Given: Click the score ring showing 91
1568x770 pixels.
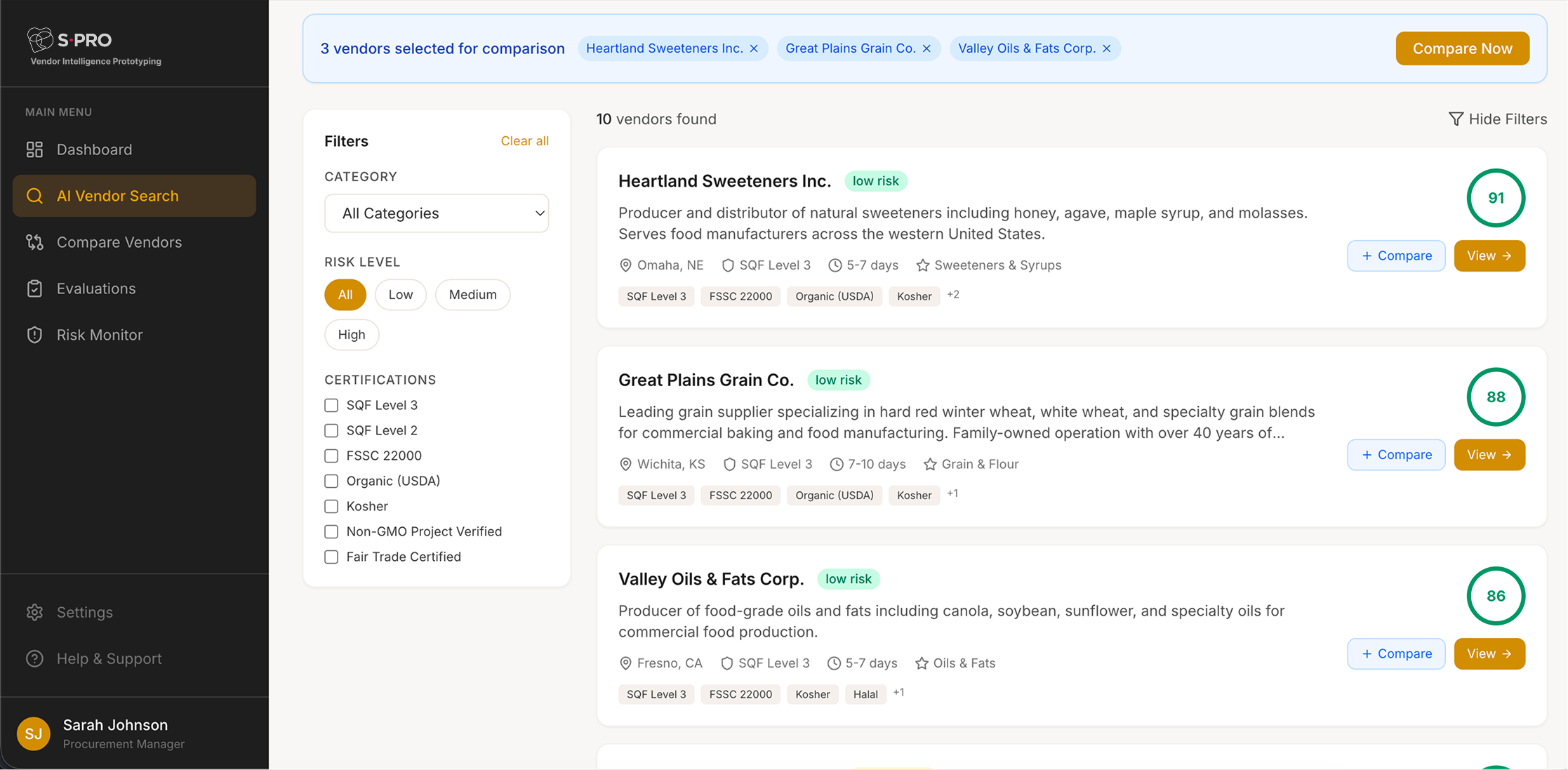Looking at the screenshot, I should click(1495, 198).
